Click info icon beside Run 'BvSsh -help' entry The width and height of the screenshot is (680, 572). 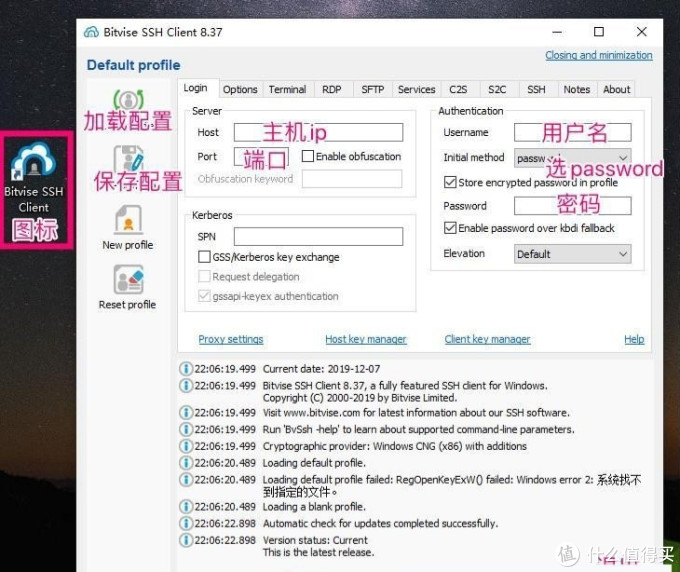[186, 429]
